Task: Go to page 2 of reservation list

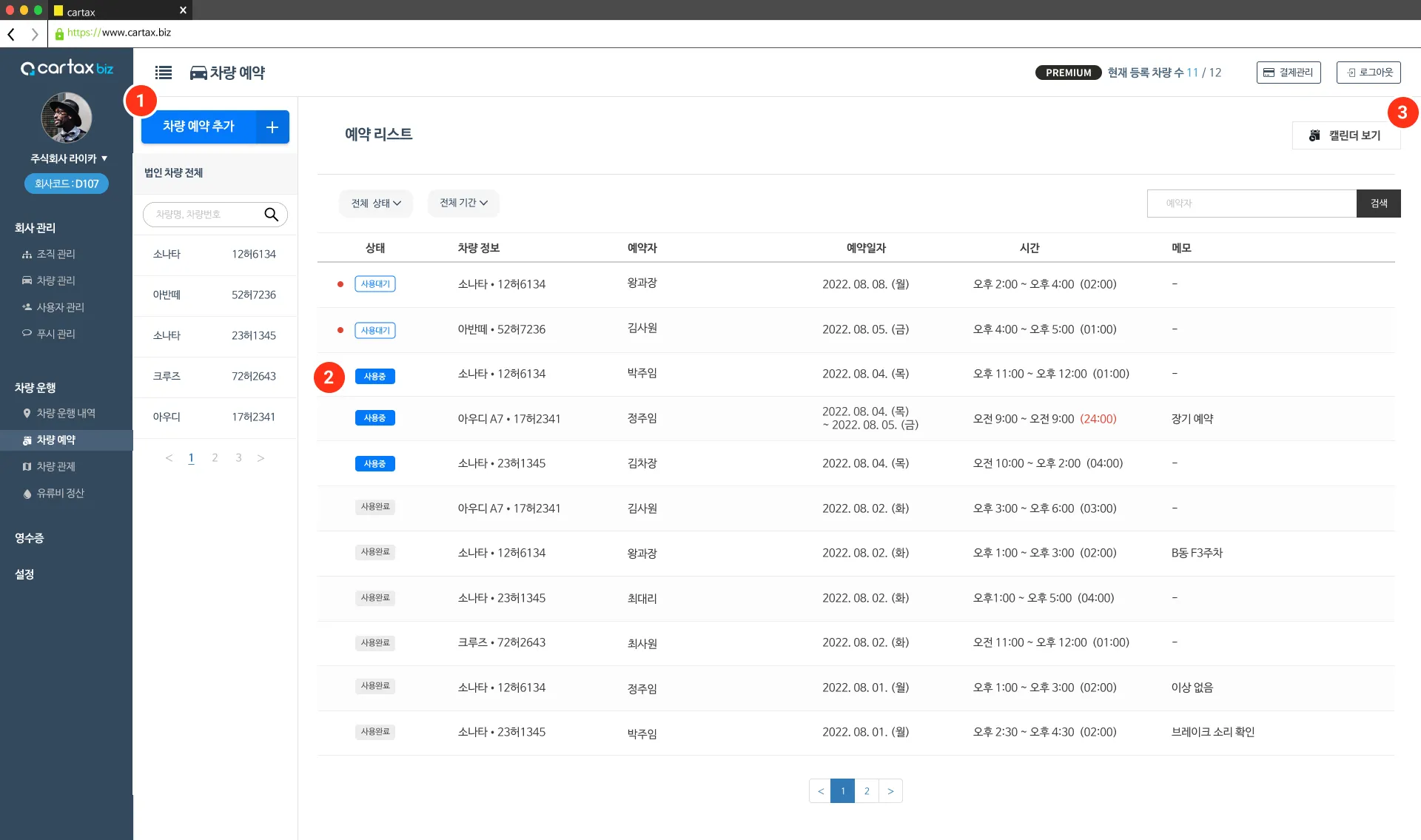Action: pyautogui.click(x=867, y=791)
